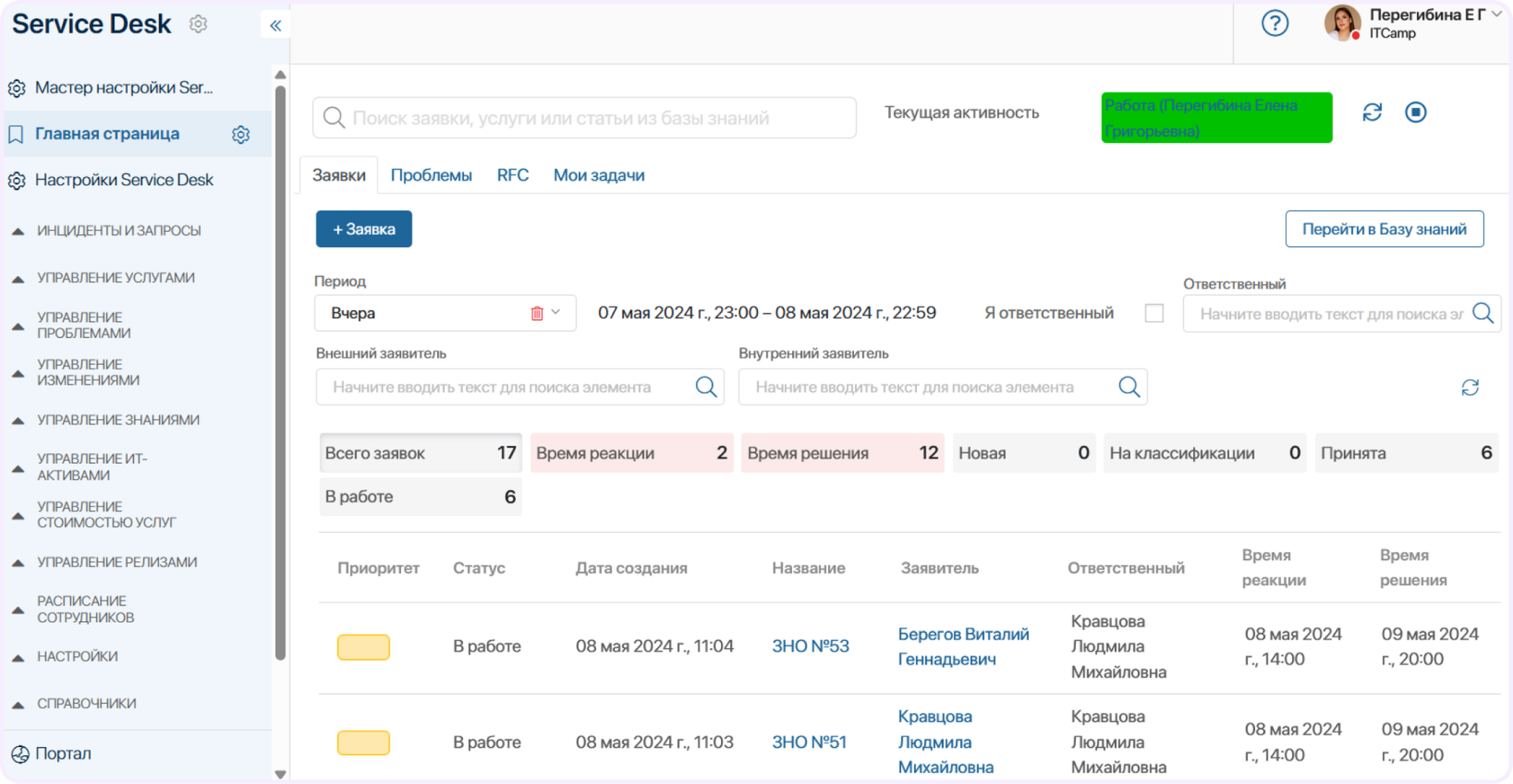
Task: Open the Период dropdown showing Вчера
Action: coord(445,313)
